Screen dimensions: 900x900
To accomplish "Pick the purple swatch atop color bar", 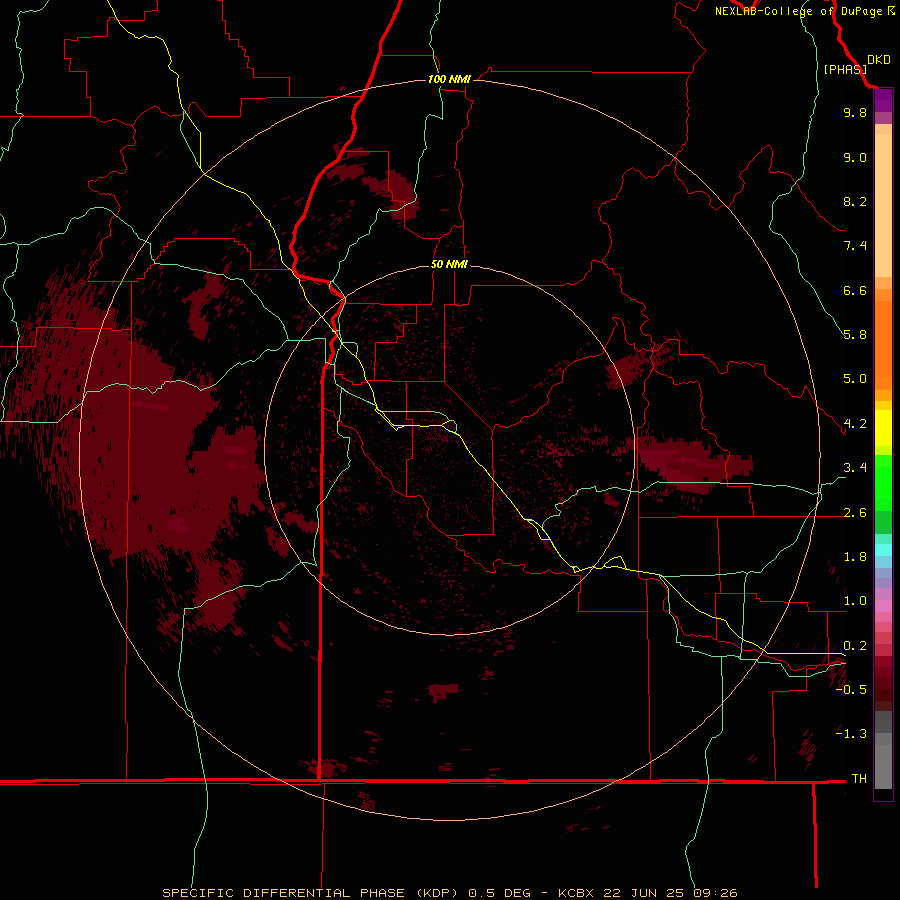I will pyautogui.click(x=883, y=100).
